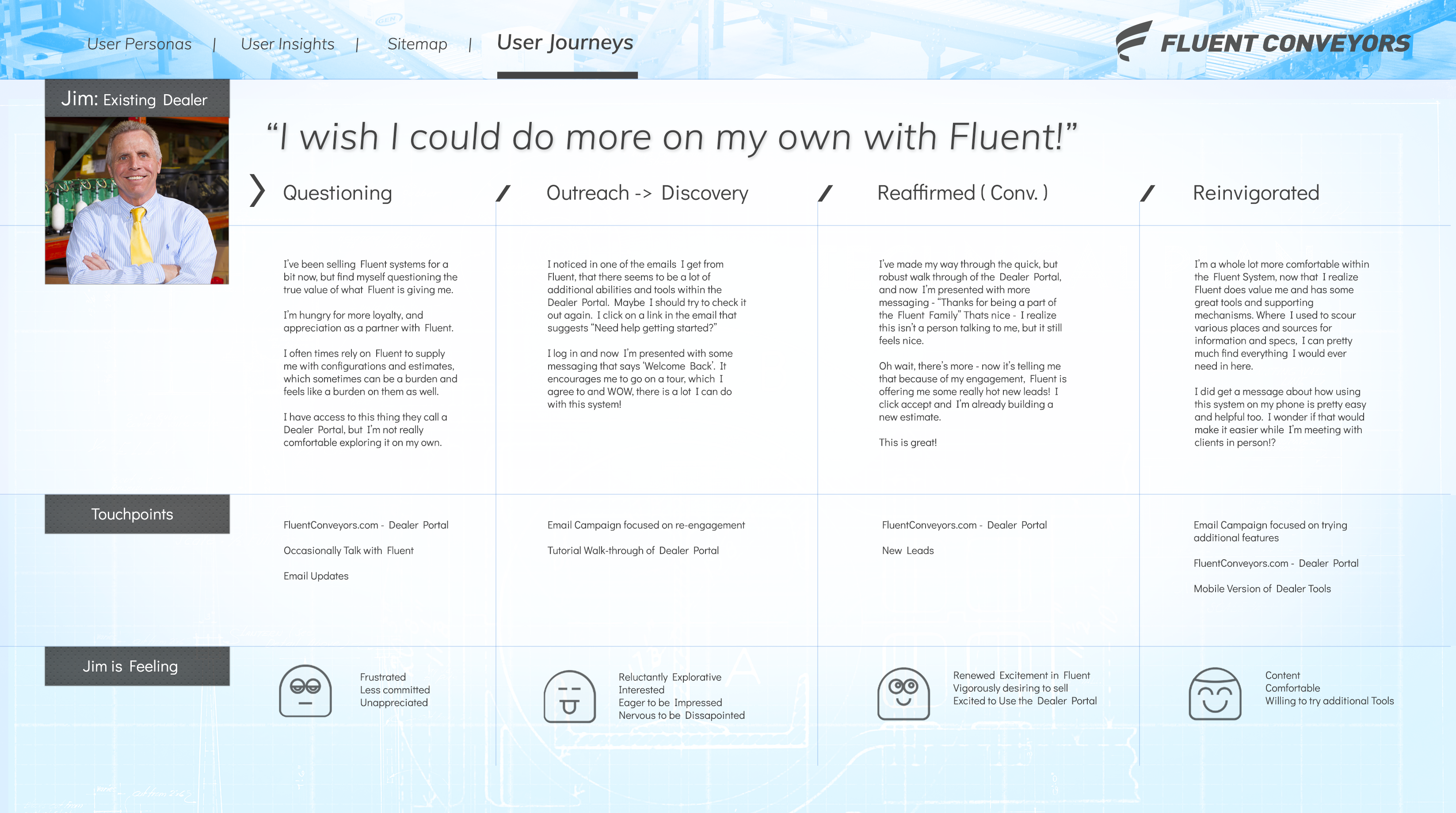The image size is (1456, 813).
Task: Select the User Journeys tab
Action: 565,43
